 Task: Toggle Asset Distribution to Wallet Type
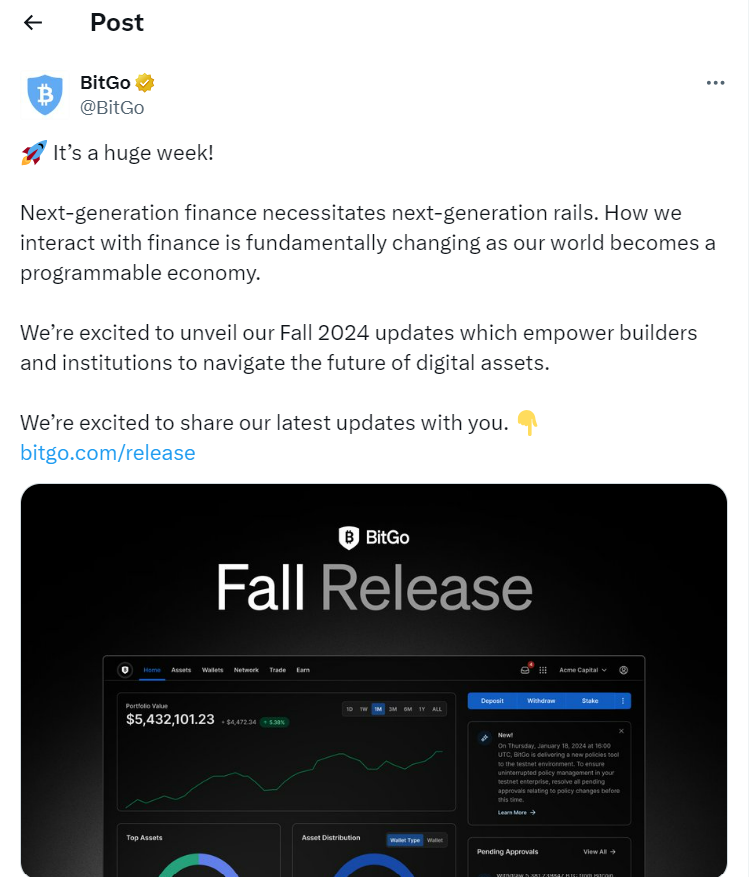coord(405,840)
